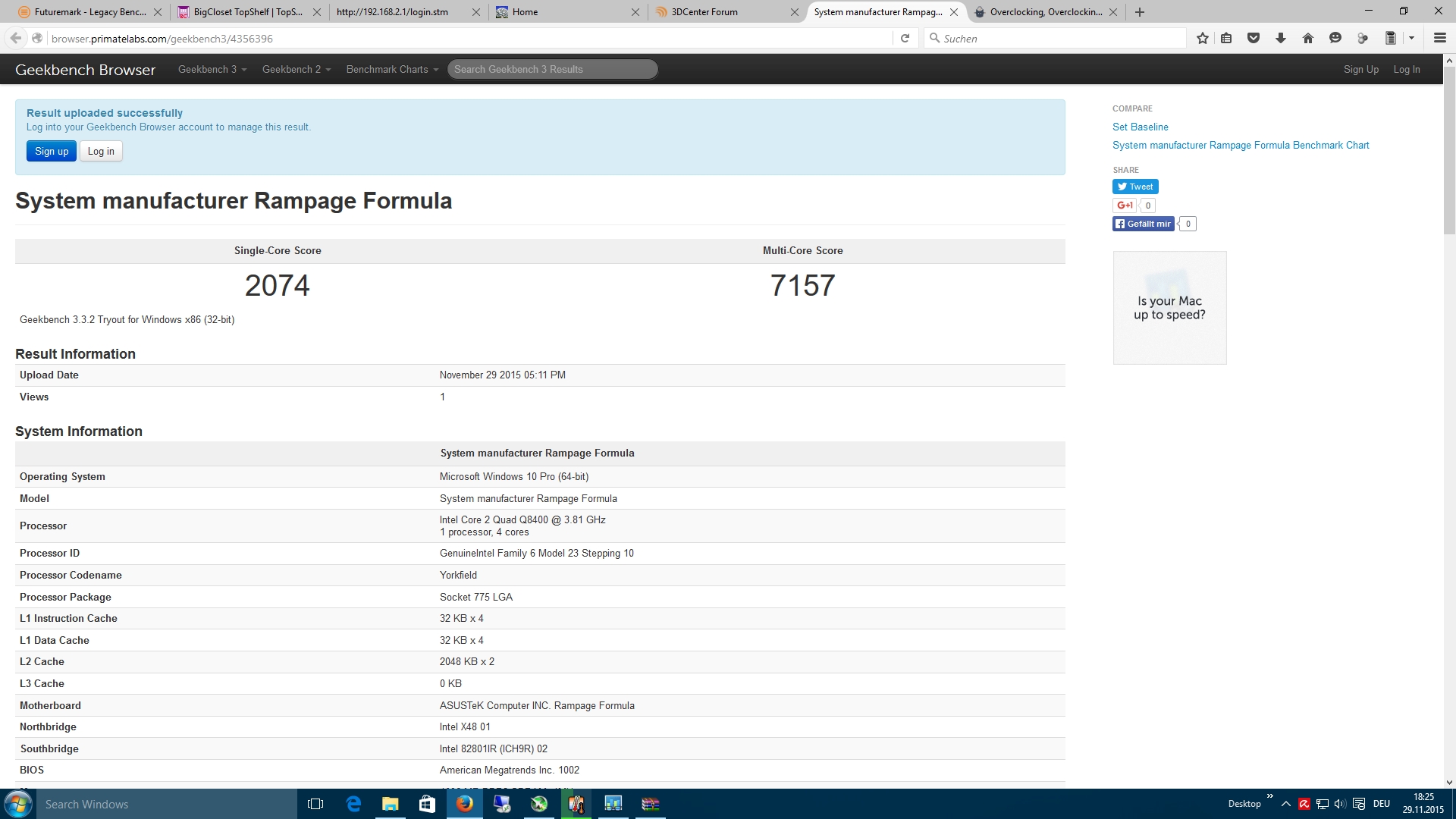Open a new browser tab

[1140, 12]
